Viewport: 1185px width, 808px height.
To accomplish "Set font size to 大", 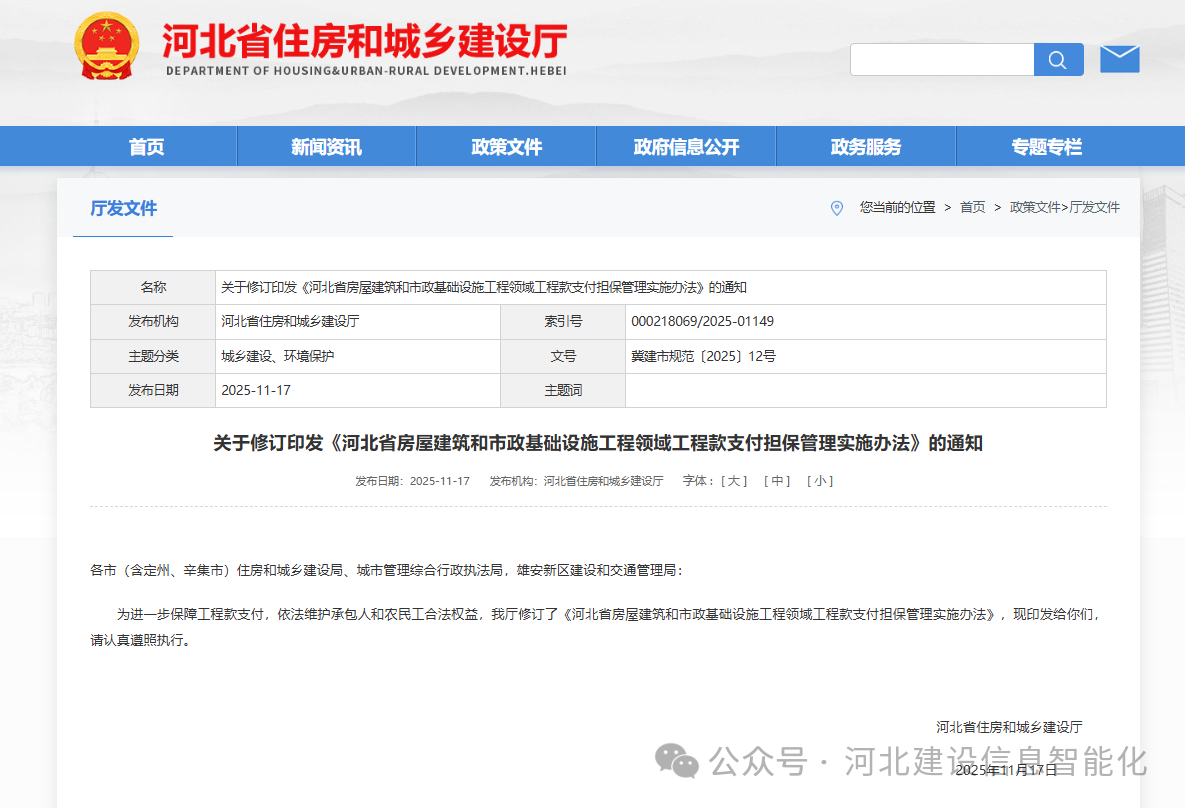I will (735, 480).
